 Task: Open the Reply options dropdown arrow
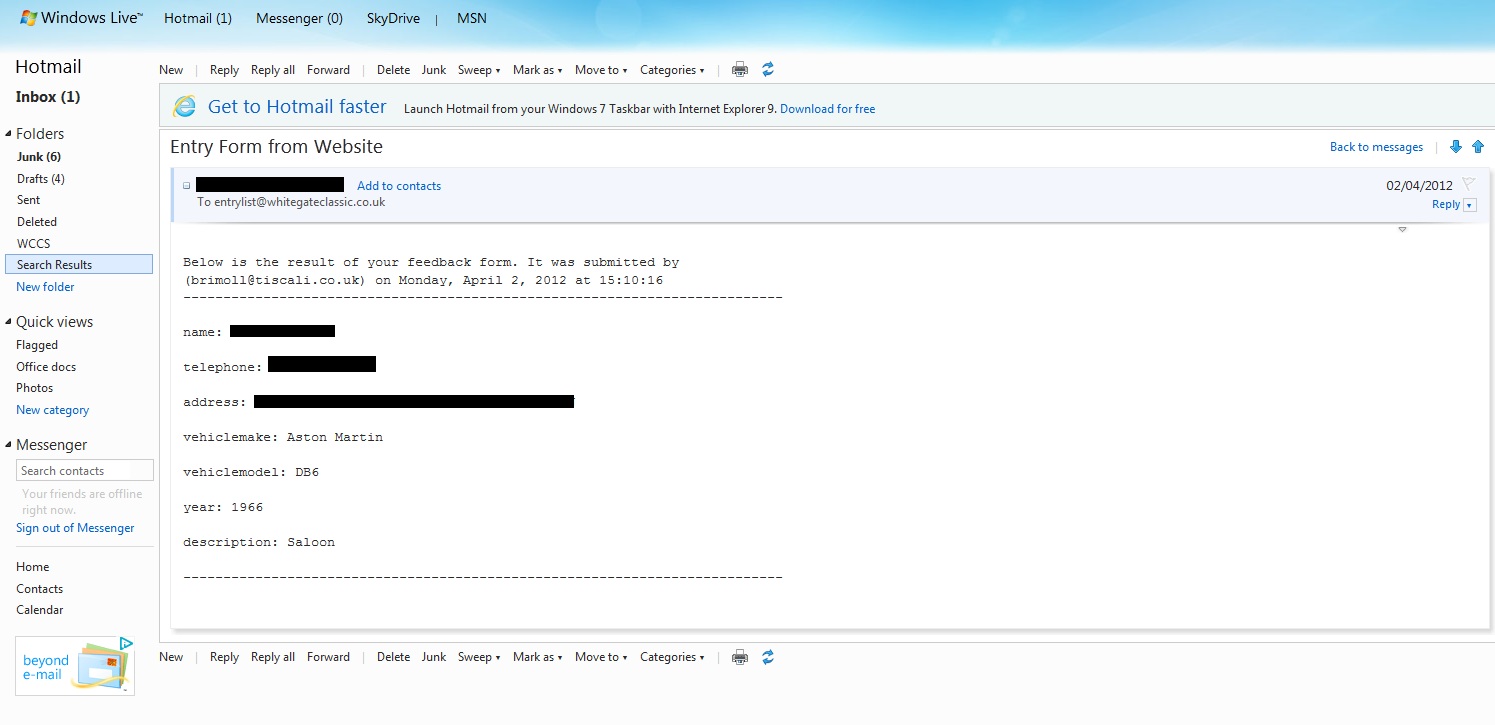click(x=1469, y=205)
